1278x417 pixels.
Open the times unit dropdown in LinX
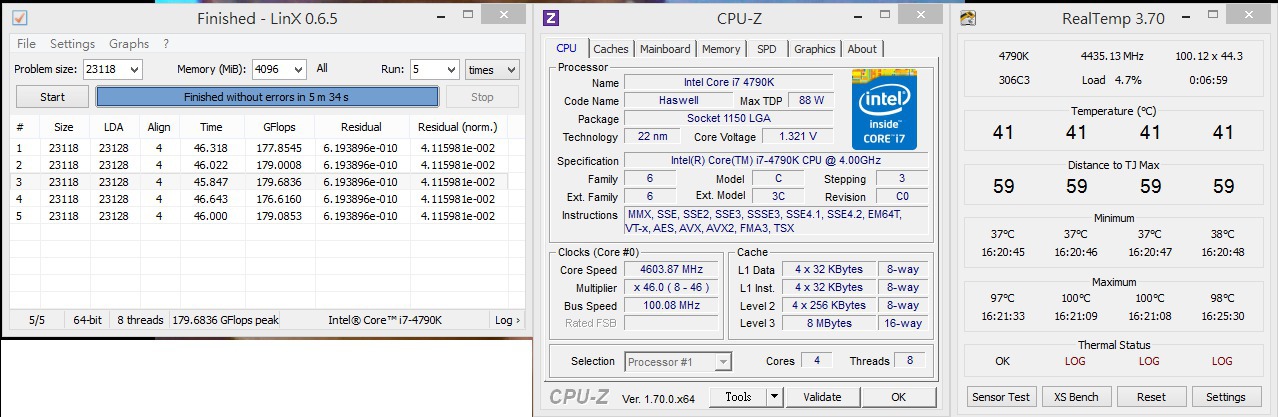[x=492, y=69]
